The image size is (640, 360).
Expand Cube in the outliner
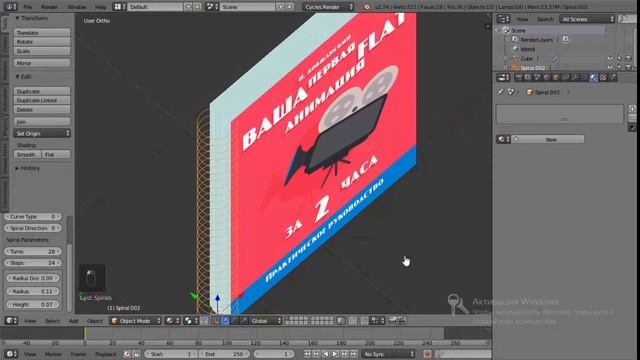[505, 59]
